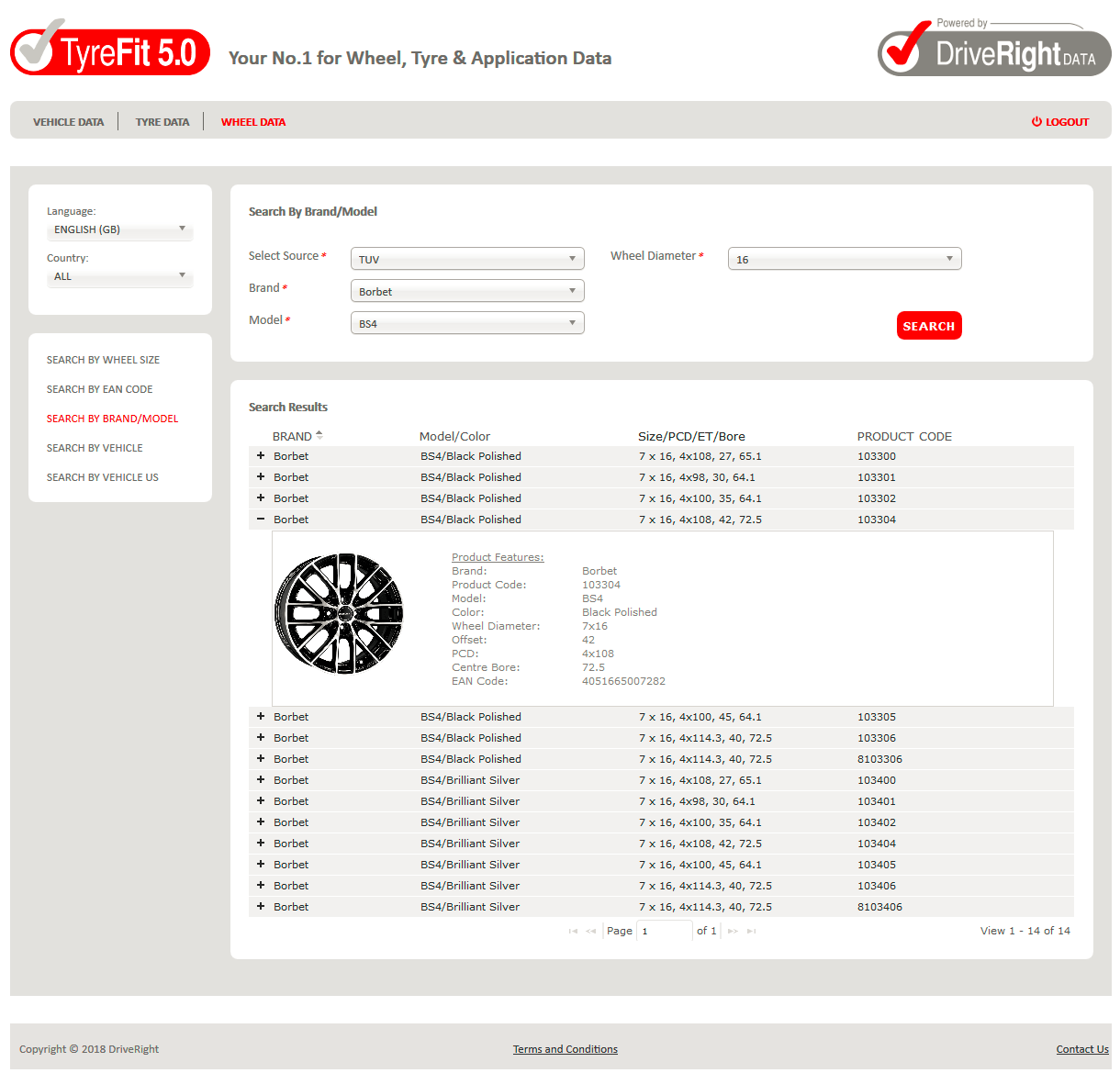
Task: Switch to the VEHICLE DATA tab
Action: coord(68,121)
